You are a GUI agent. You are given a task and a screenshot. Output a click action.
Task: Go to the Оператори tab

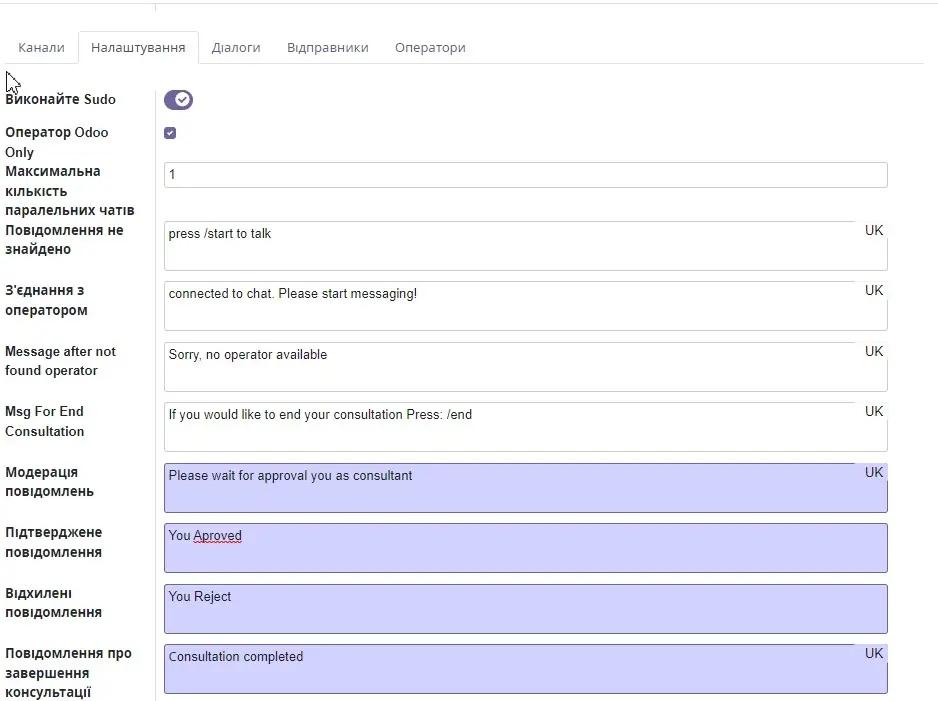430,47
